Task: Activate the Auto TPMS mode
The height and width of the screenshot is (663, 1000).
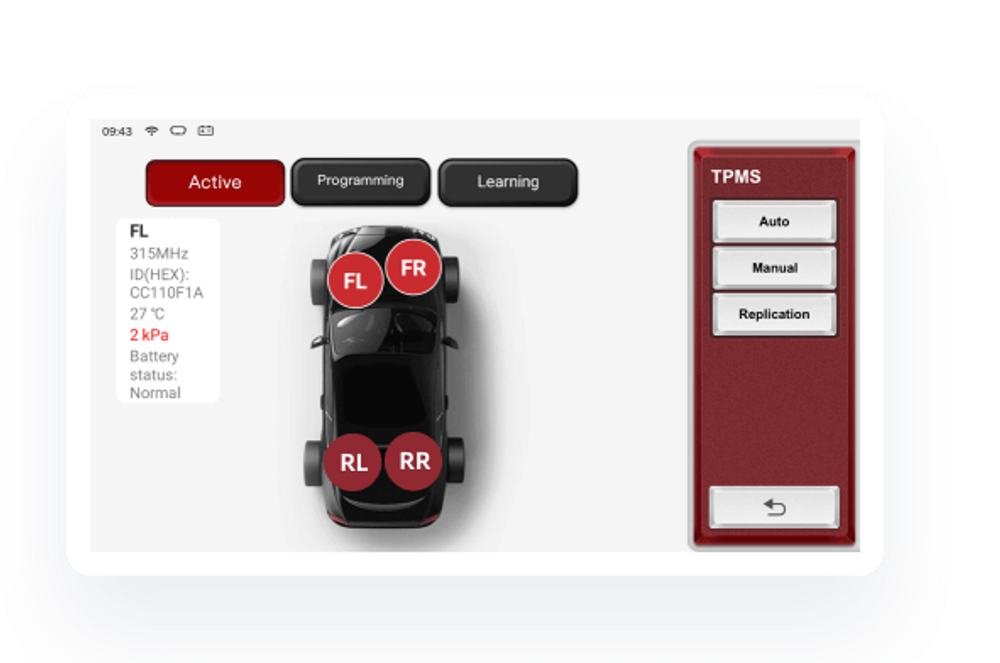Action: tap(773, 221)
